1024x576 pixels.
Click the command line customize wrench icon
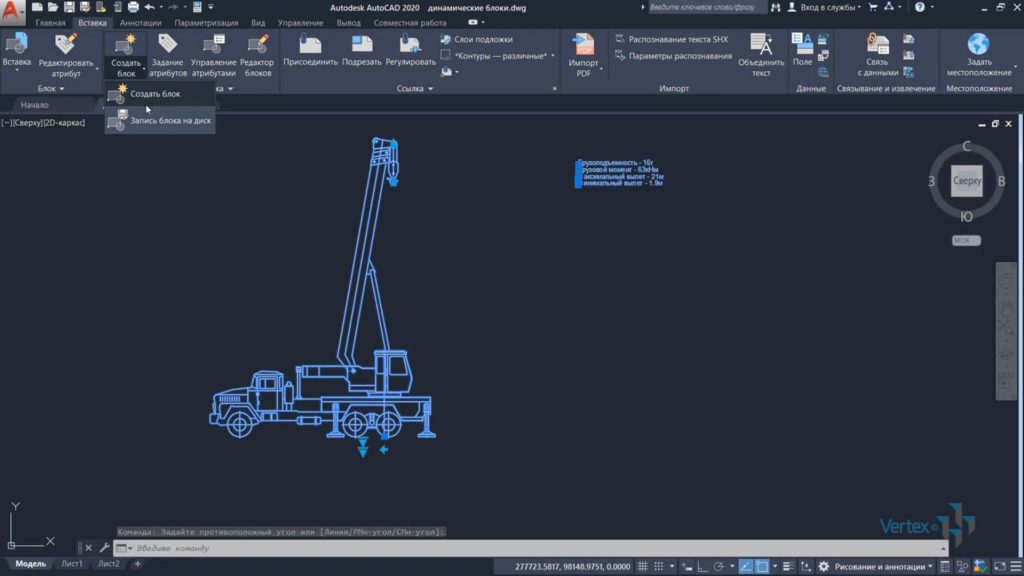pyautogui.click(x=104, y=548)
